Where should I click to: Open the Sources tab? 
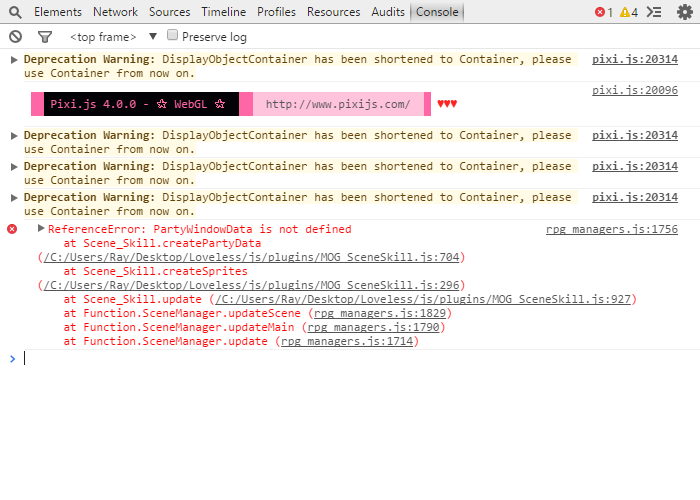[170, 12]
